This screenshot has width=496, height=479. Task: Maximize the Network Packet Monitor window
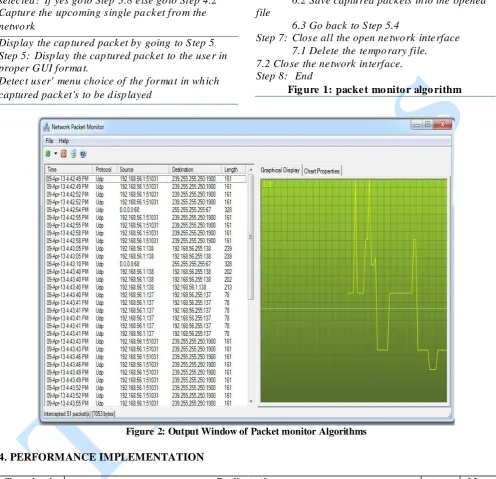[428, 125]
